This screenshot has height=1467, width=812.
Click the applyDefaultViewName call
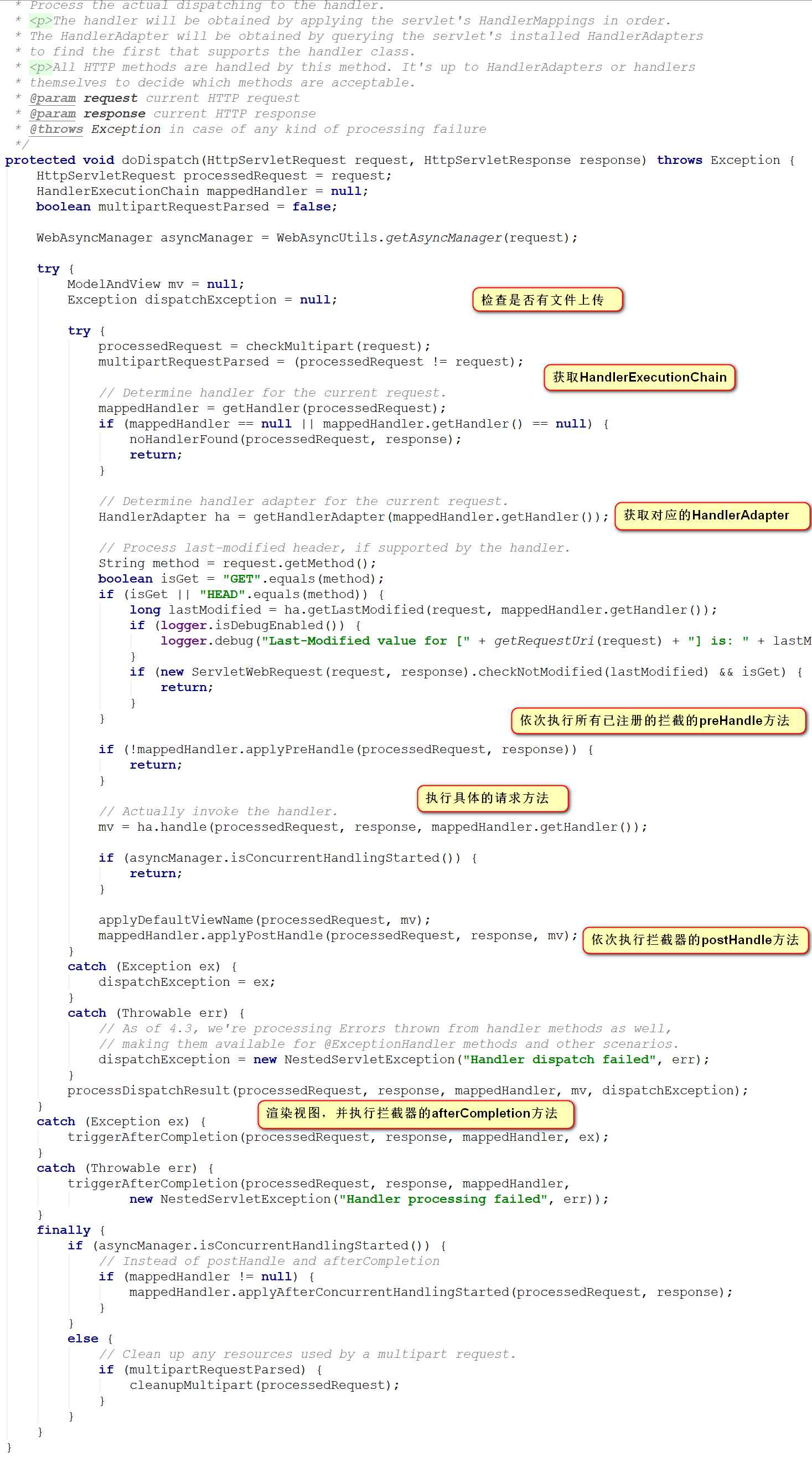[175, 919]
